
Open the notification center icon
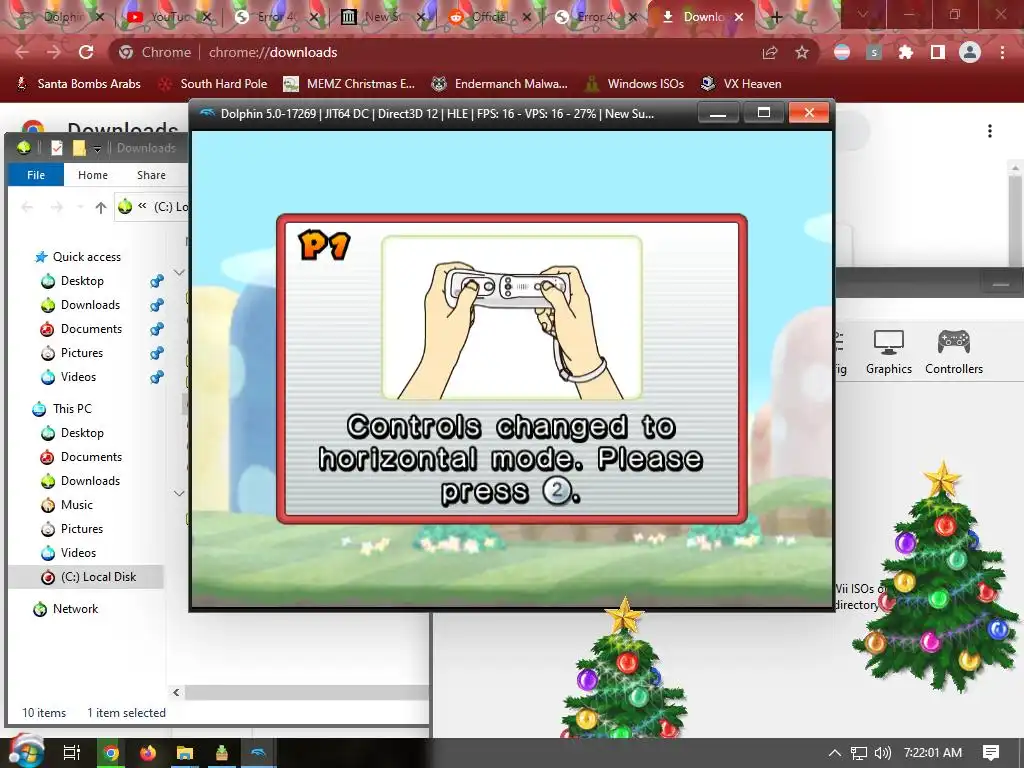tap(991, 753)
